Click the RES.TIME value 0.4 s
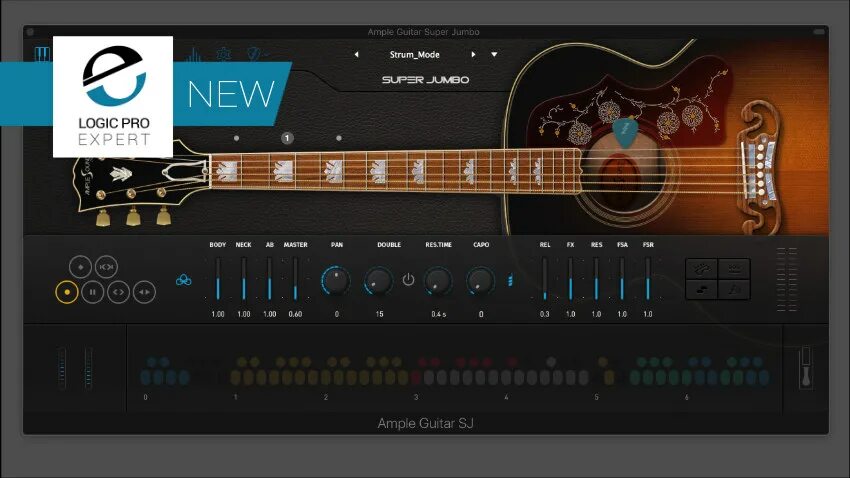850x478 pixels. click(439, 314)
